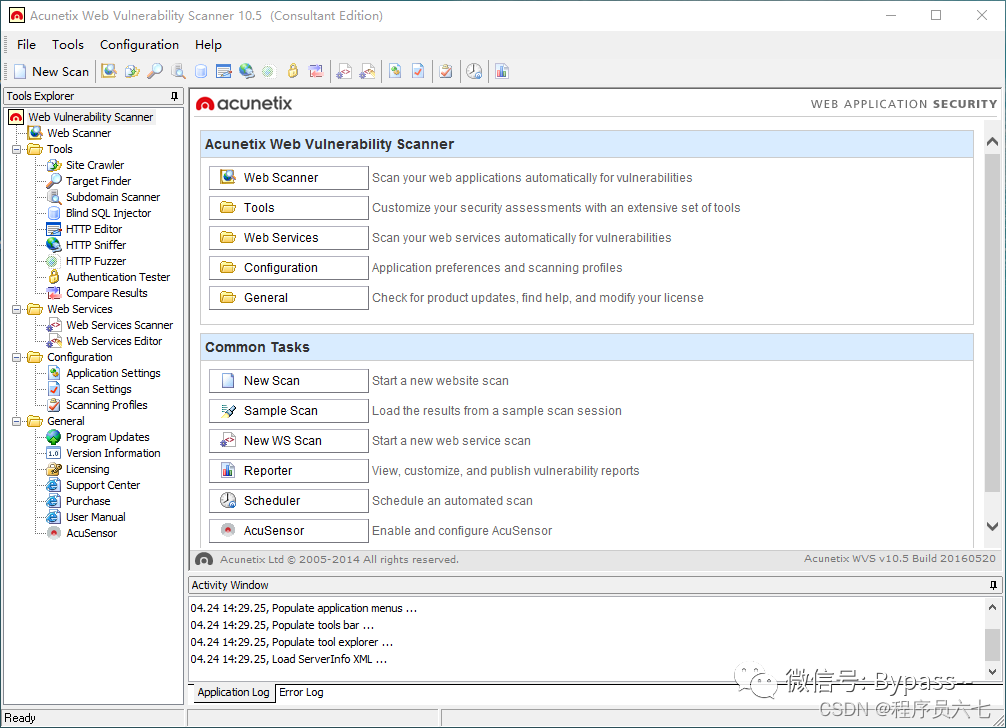Click the General button in main panel
The width and height of the screenshot is (1006, 728).
tap(289, 298)
